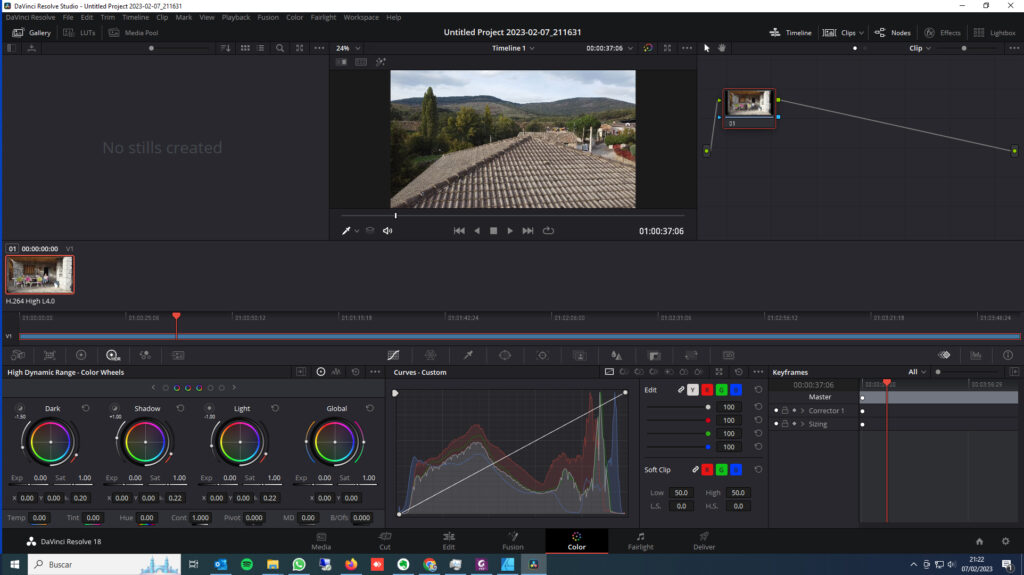Select the hand pan tool in node editor

[720, 48]
